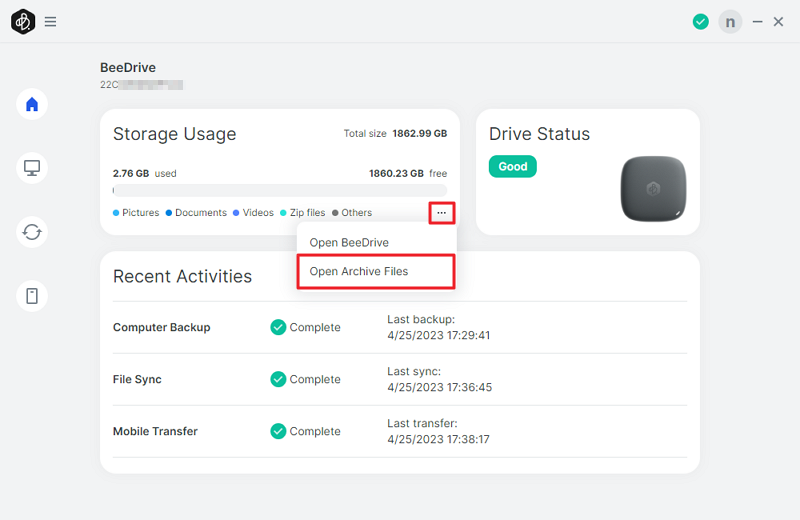Select Open BeeDrive menu entry

click(376, 242)
